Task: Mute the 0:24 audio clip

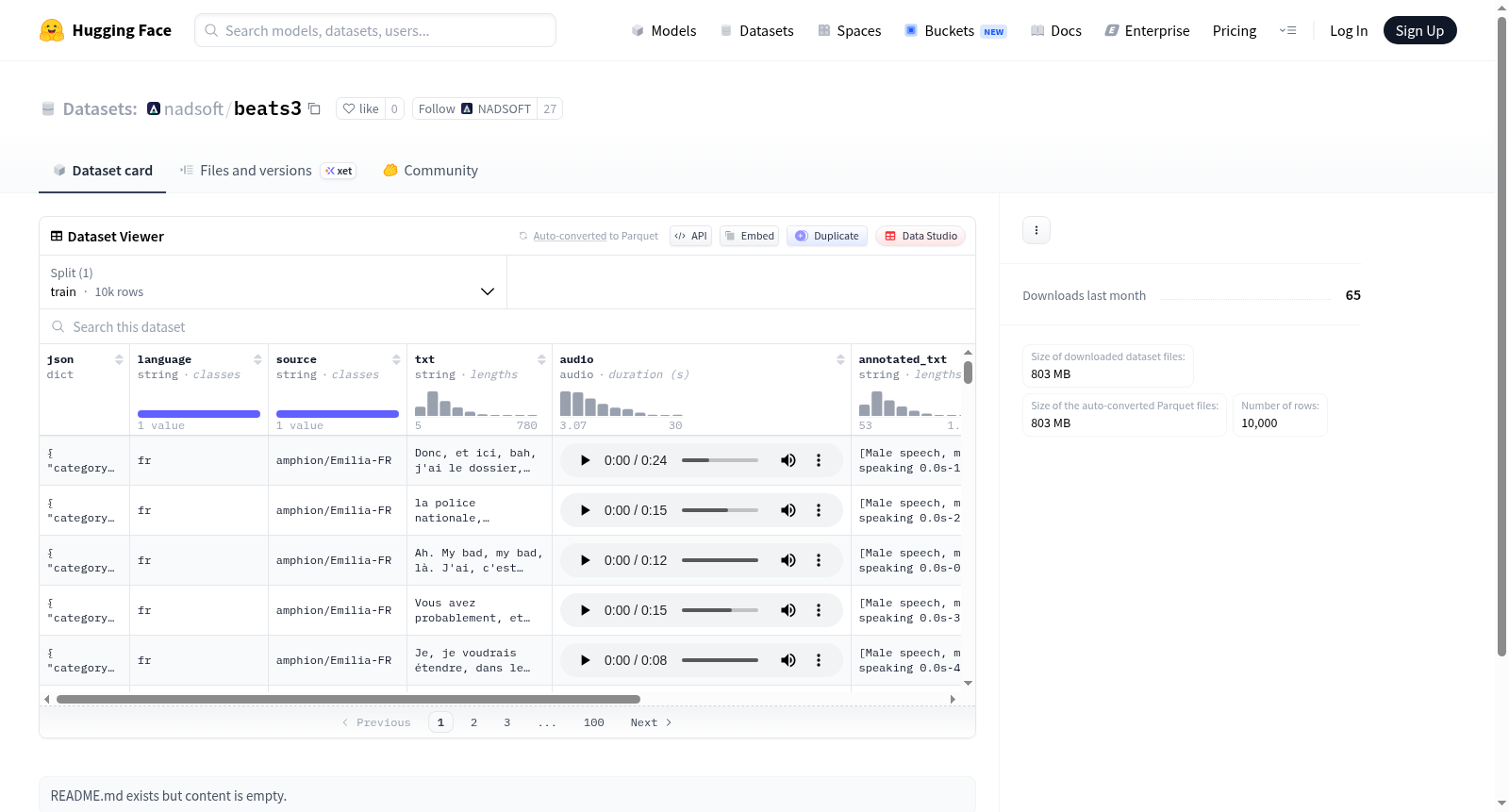Action: pyautogui.click(x=788, y=461)
